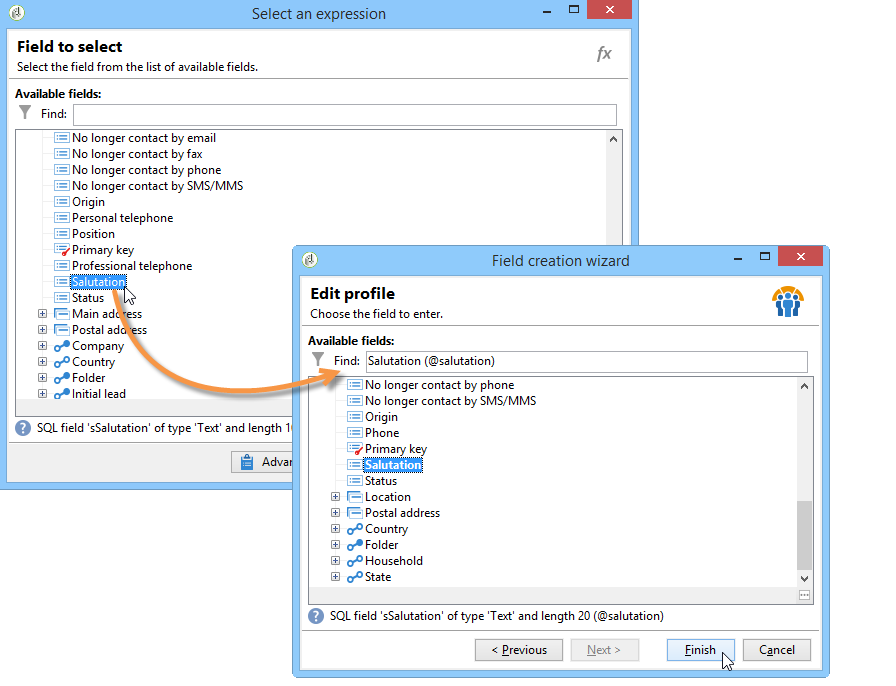Click the Household link icon
896x686 pixels.
[355, 561]
